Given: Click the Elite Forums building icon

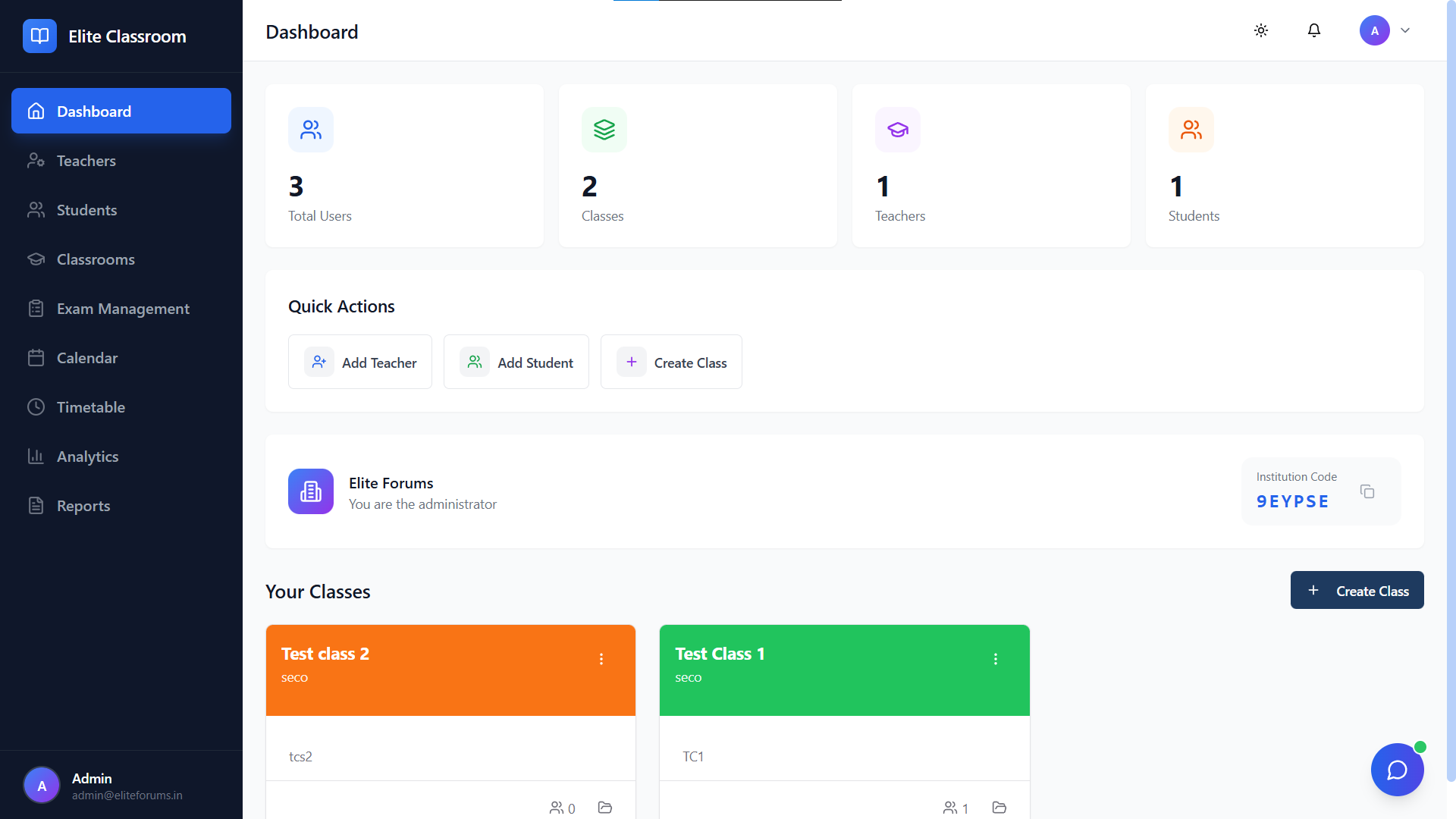Looking at the screenshot, I should (310, 491).
